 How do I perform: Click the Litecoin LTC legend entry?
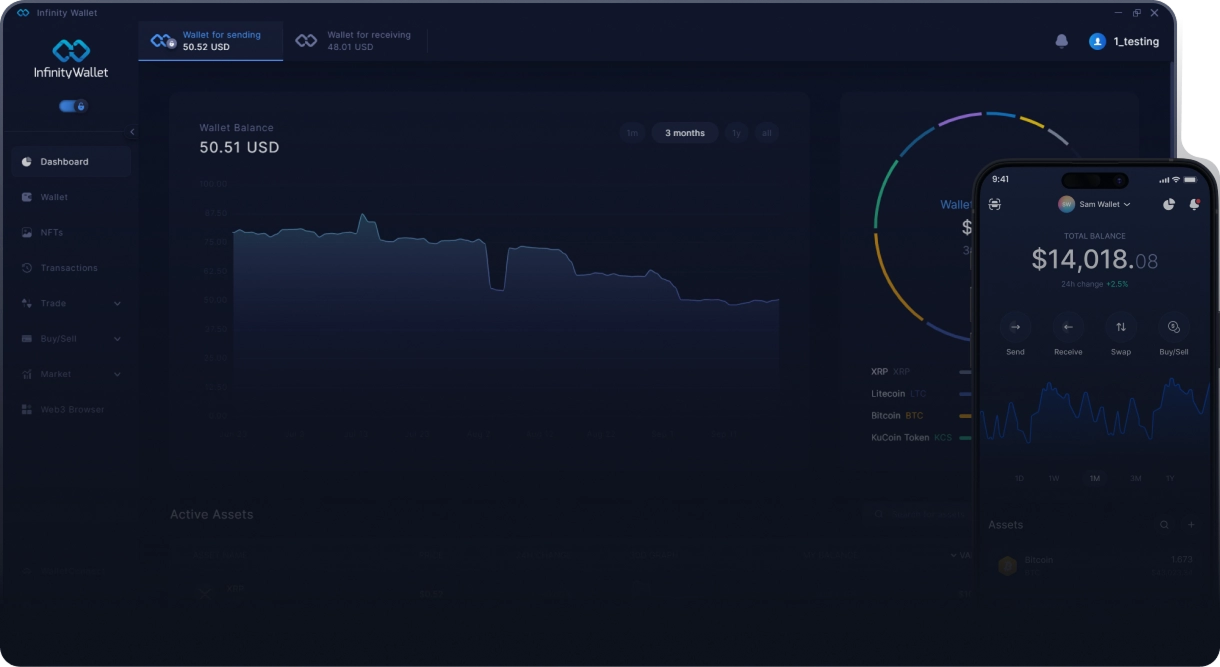[x=899, y=394]
